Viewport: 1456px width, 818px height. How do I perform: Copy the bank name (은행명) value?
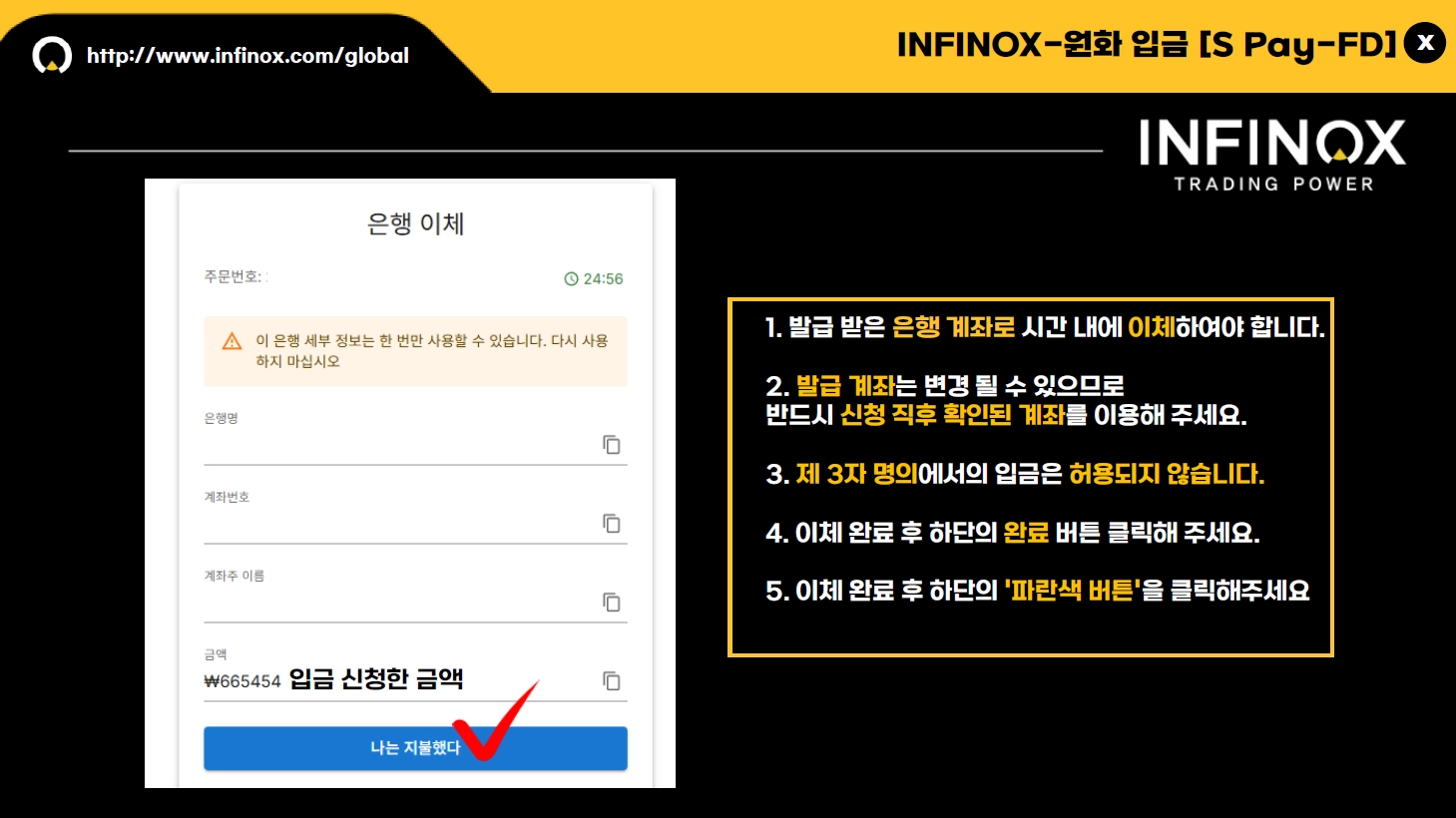pyautogui.click(x=612, y=444)
